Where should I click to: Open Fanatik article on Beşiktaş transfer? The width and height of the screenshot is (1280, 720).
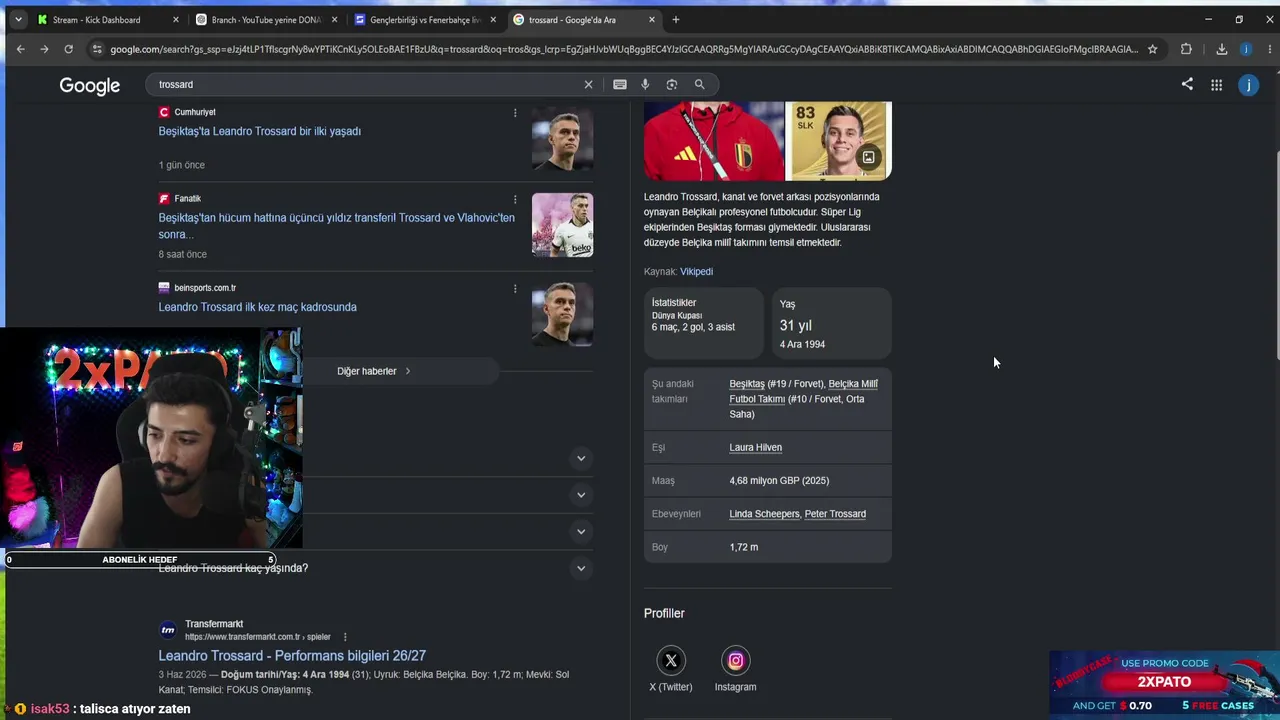tap(337, 226)
